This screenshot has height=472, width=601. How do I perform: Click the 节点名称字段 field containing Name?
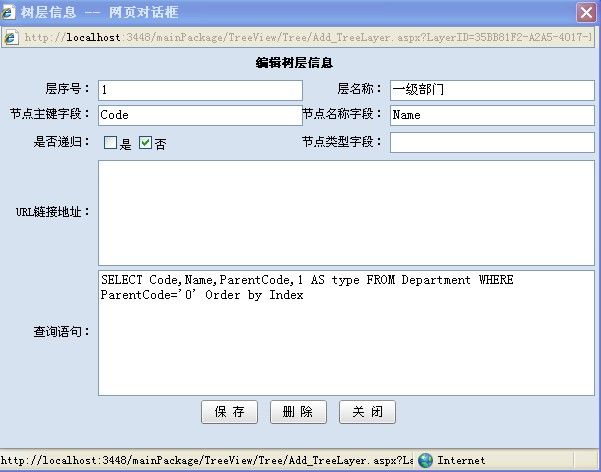coord(493,115)
